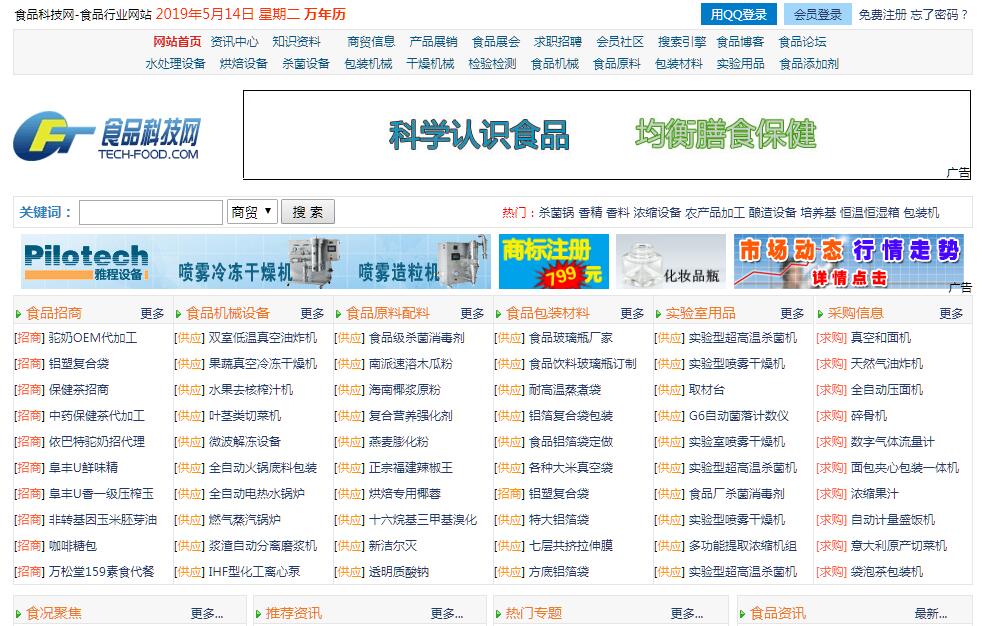Click the green arrow icon beside 食品机械设备
The image size is (986, 626).
pyautogui.click(x=179, y=313)
